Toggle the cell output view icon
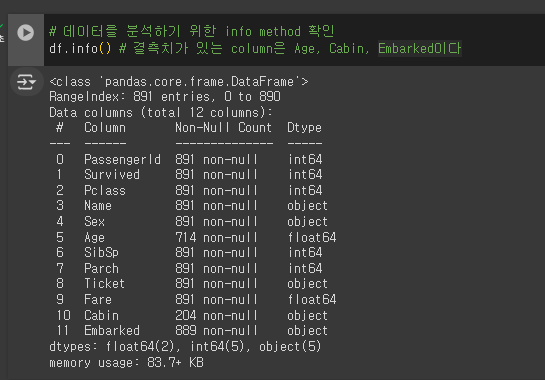 [26, 82]
